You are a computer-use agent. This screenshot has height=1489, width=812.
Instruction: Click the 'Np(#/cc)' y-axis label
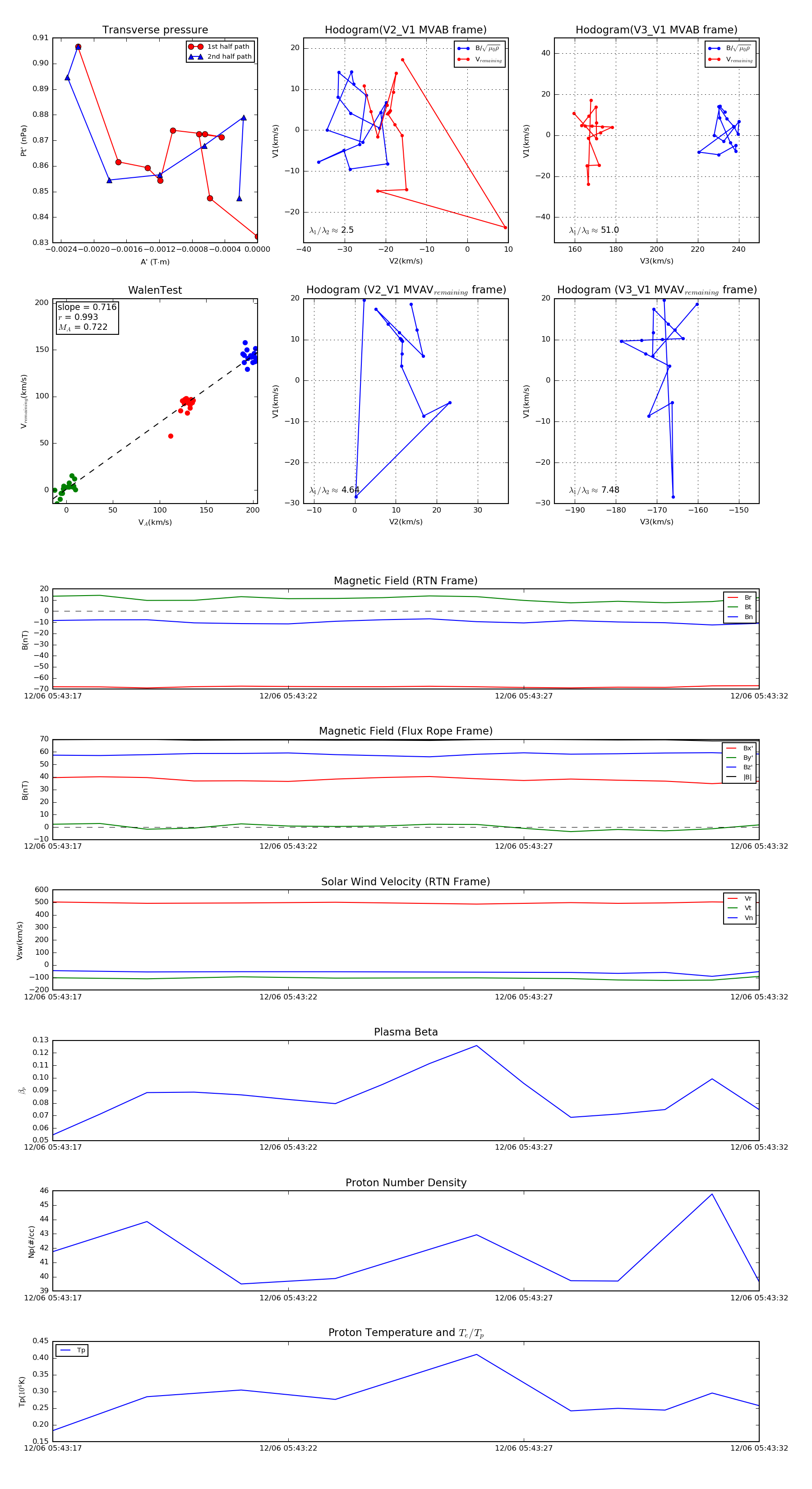(x=31, y=1242)
